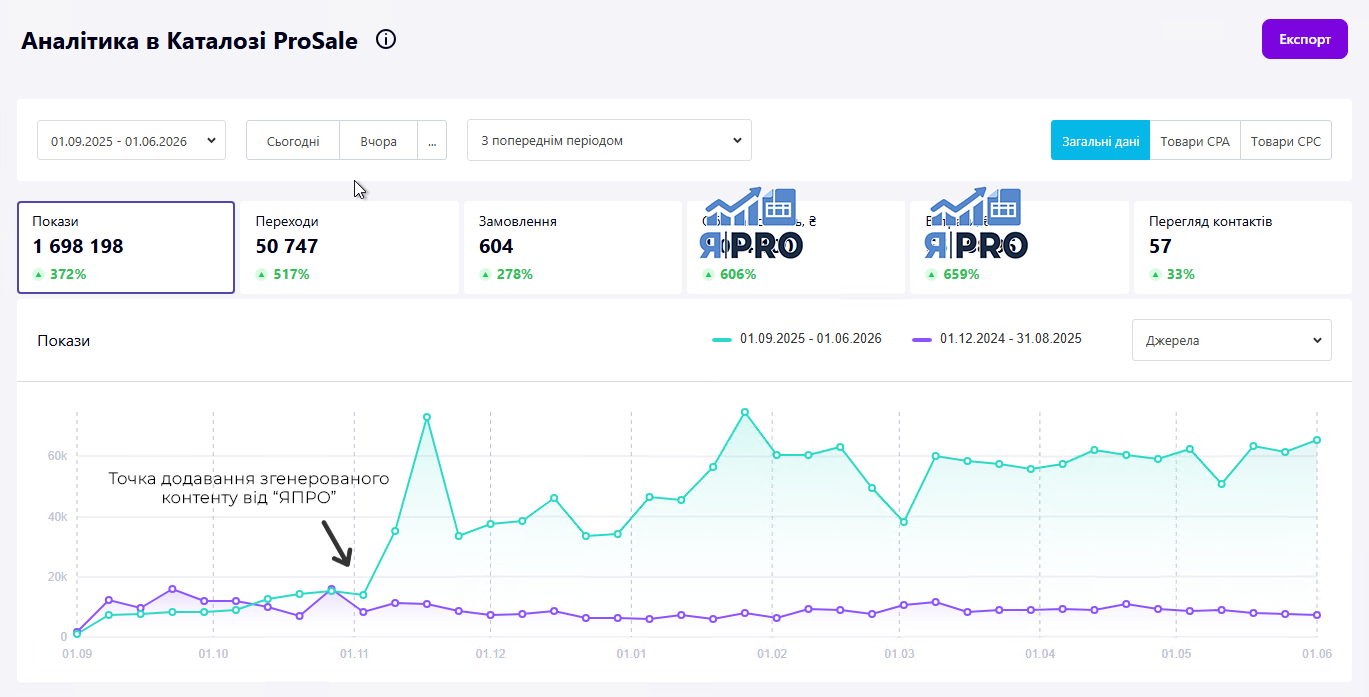The image size is (1369, 697).
Task: Select the Покази metric card
Action: (x=126, y=247)
